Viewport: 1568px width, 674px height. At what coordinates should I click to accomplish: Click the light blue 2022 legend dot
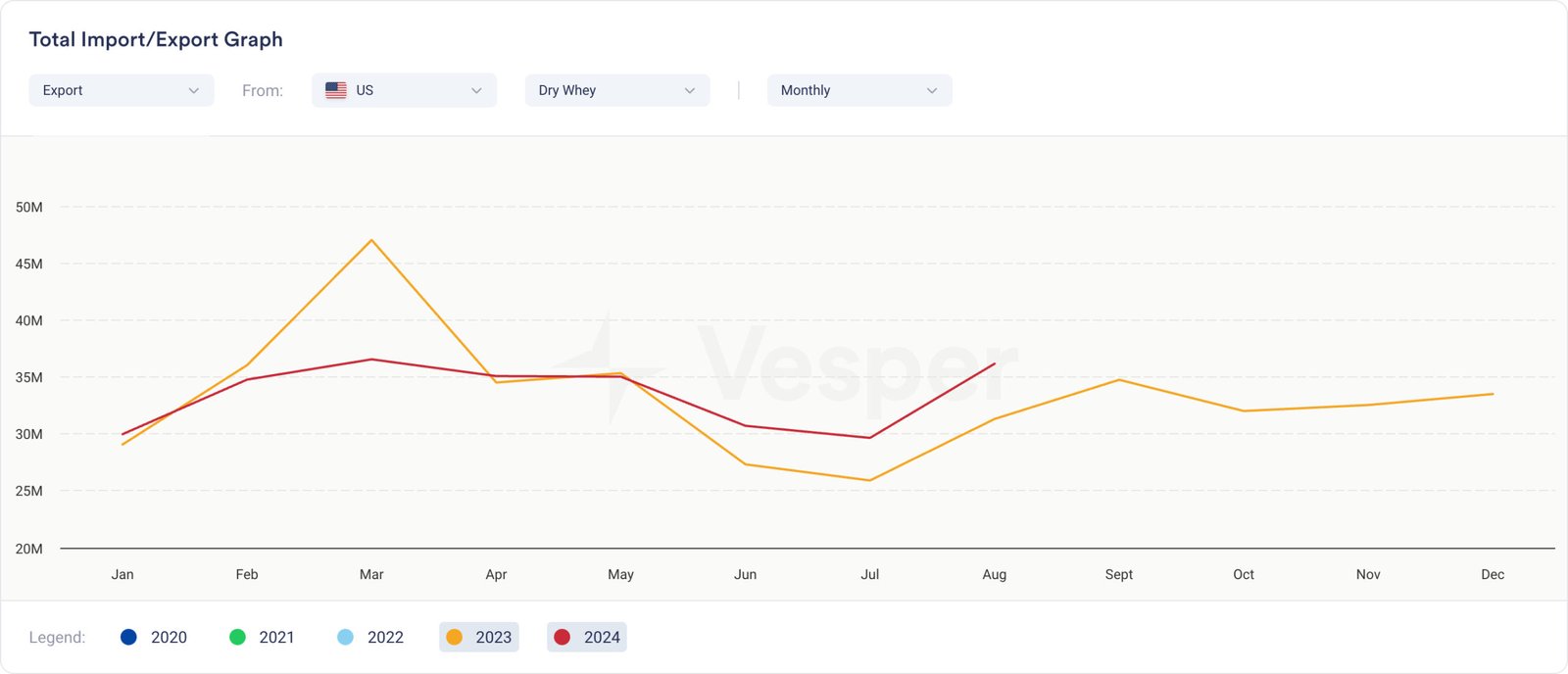pyautogui.click(x=345, y=637)
